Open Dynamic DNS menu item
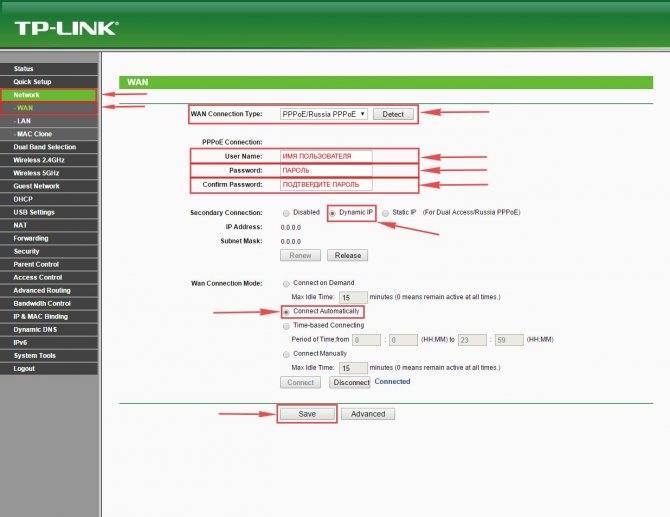Screen dimensions: 670x517 [x=49, y=329]
